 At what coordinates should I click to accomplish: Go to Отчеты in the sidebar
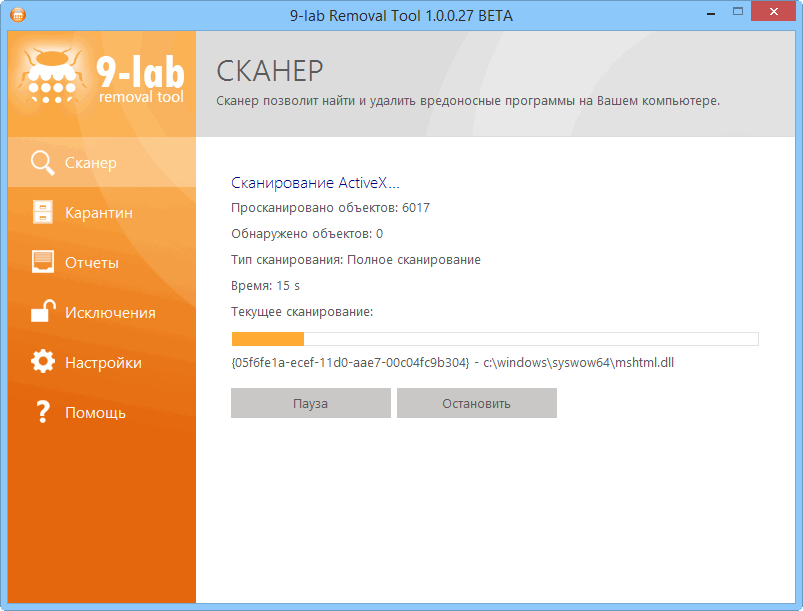(x=102, y=262)
